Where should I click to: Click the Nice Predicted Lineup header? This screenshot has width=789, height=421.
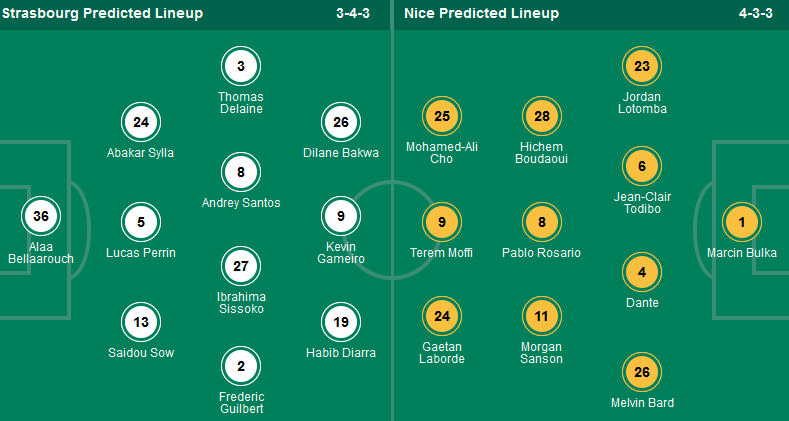pyautogui.click(x=482, y=14)
